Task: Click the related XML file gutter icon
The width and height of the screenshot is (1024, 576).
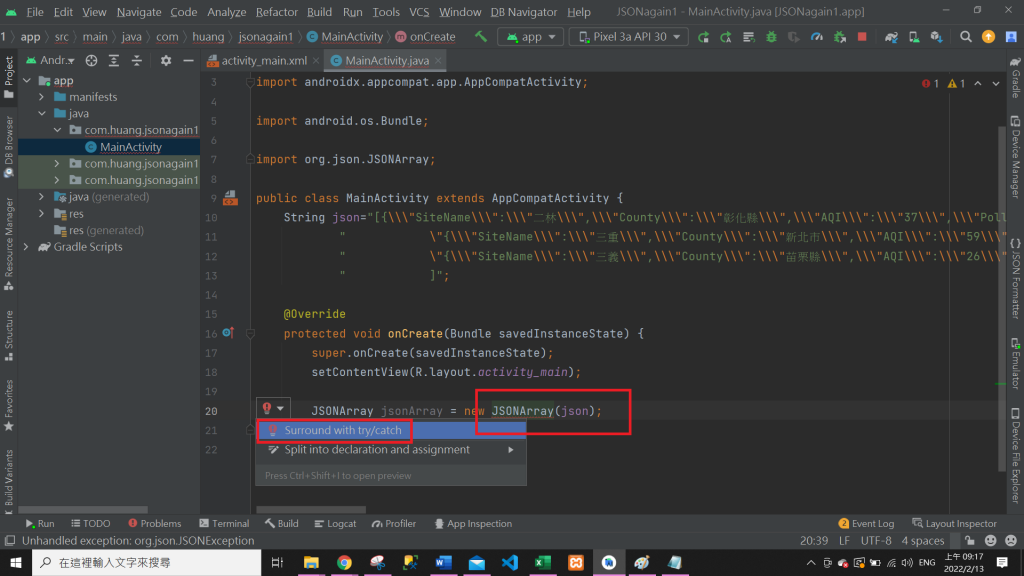Action: pyautogui.click(x=230, y=198)
